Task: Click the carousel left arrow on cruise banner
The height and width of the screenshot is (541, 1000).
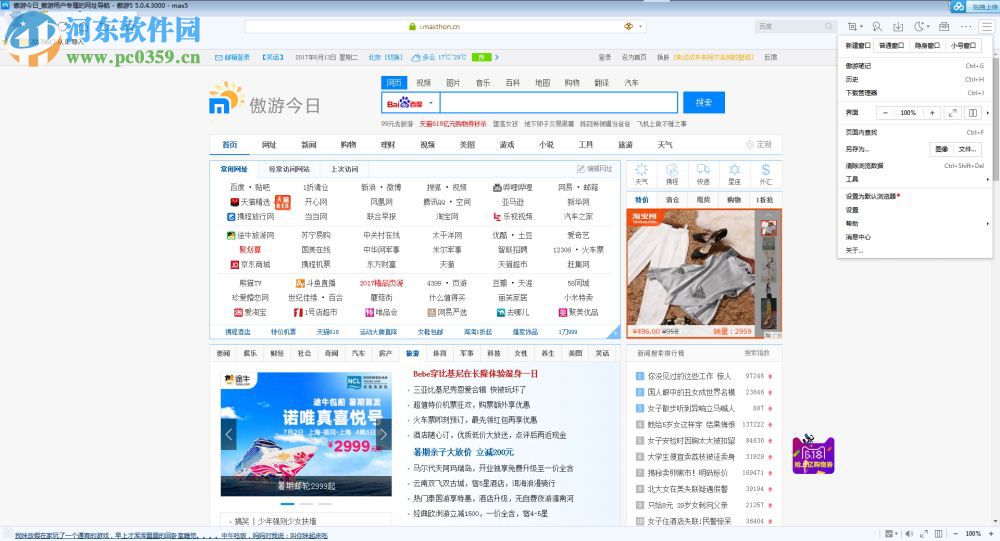Action: click(228, 434)
